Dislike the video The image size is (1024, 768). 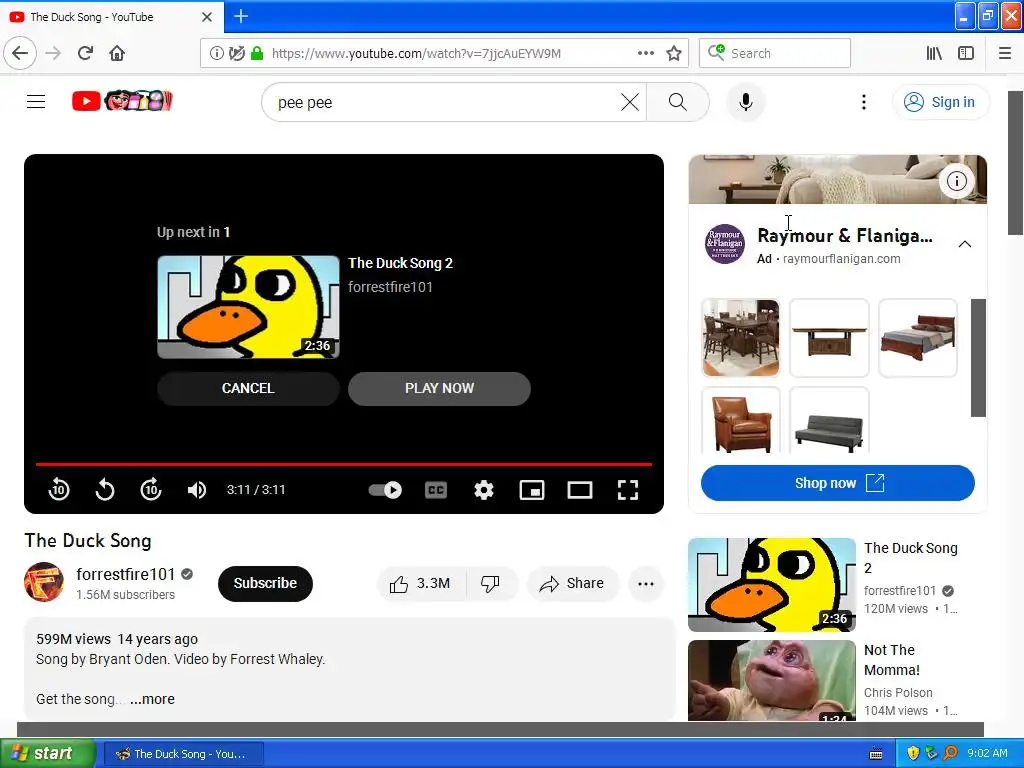(x=491, y=583)
